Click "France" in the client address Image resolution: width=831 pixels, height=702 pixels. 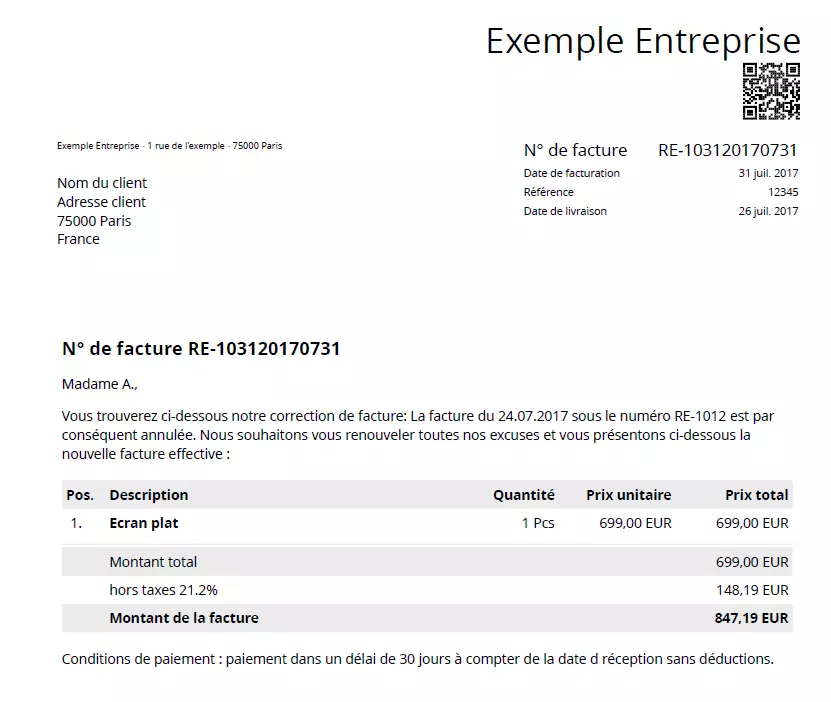[x=78, y=239]
